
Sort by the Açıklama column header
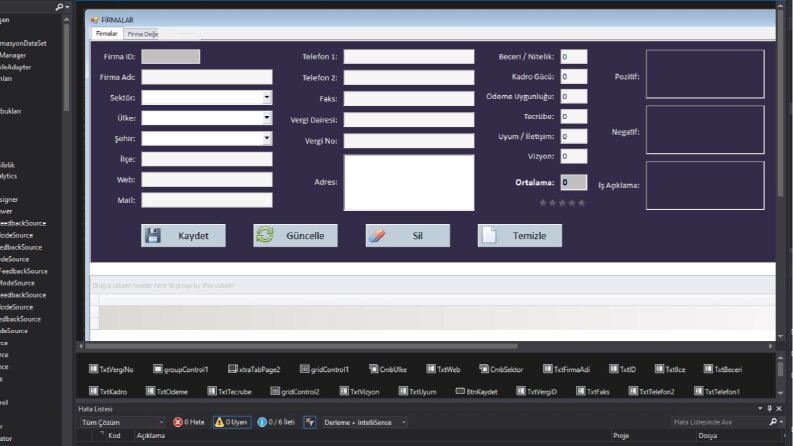point(151,435)
